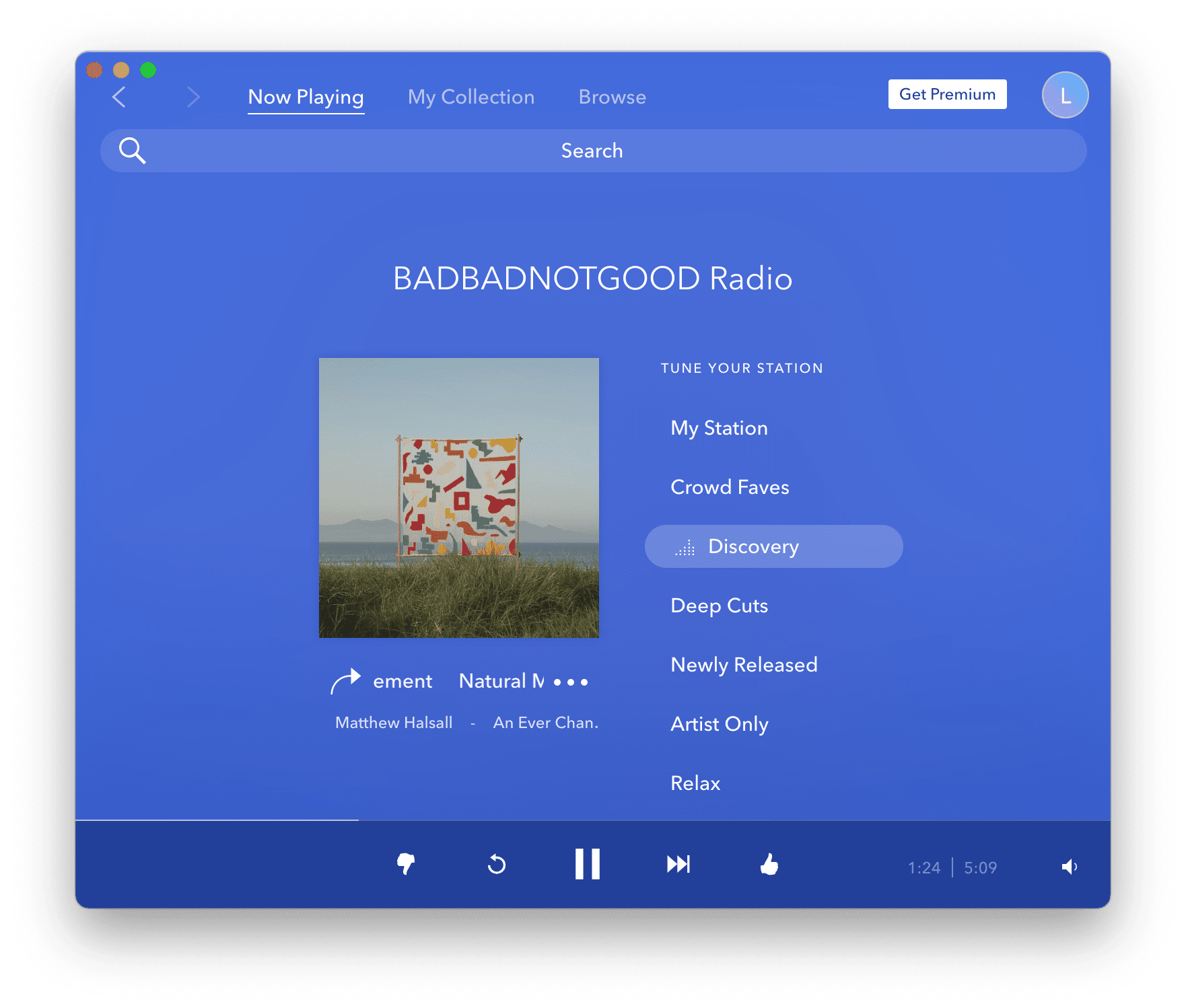Skip to the next track
1186x1008 pixels.
(x=678, y=865)
